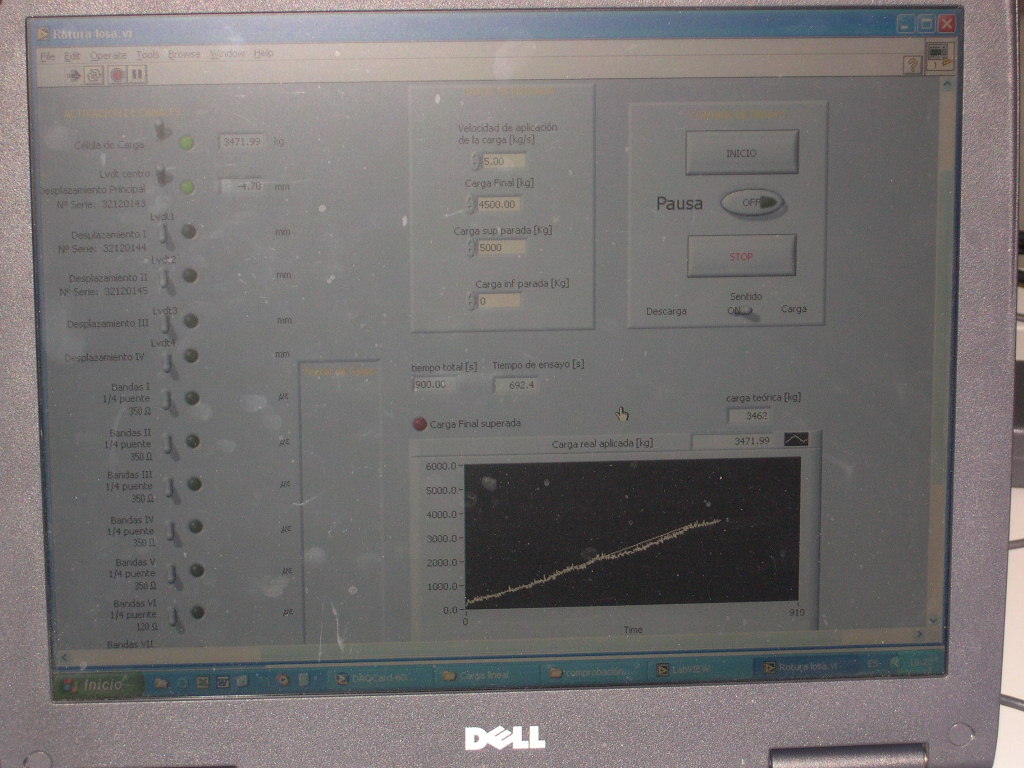Click LED indicator beside Bandas II

point(193,441)
